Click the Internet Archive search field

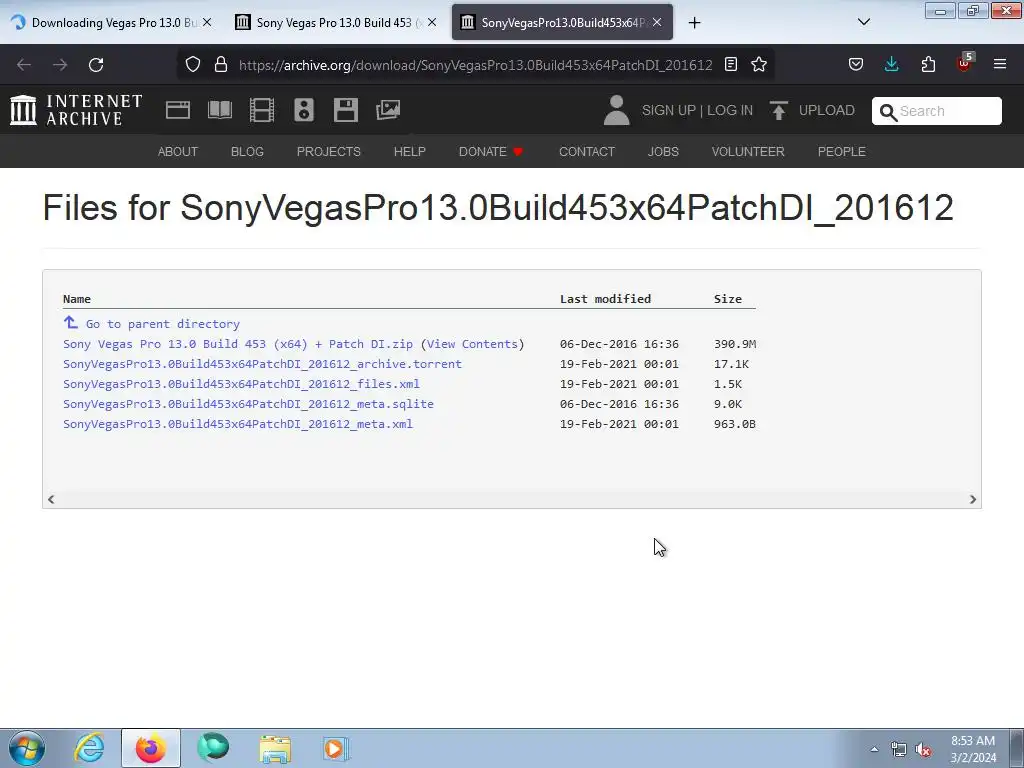click(x=936, y=111)
